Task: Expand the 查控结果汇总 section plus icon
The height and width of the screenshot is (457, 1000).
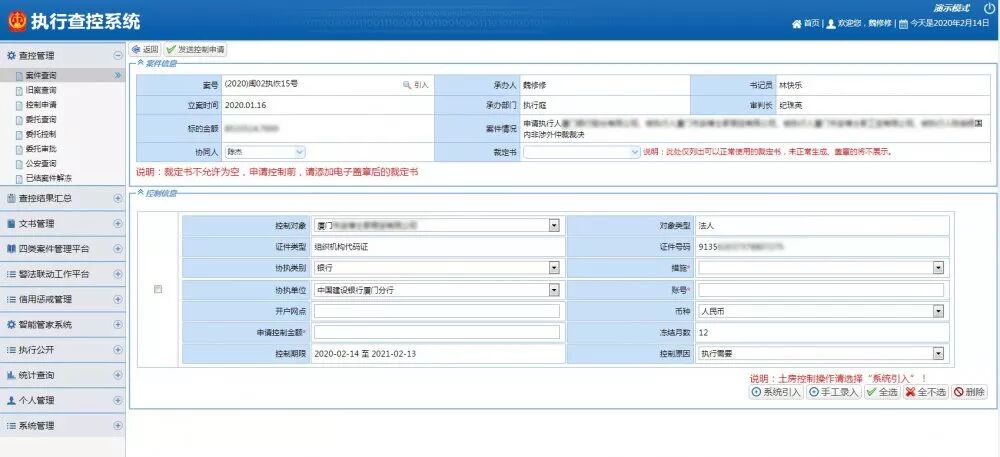Action: click(x=117, y=198)
